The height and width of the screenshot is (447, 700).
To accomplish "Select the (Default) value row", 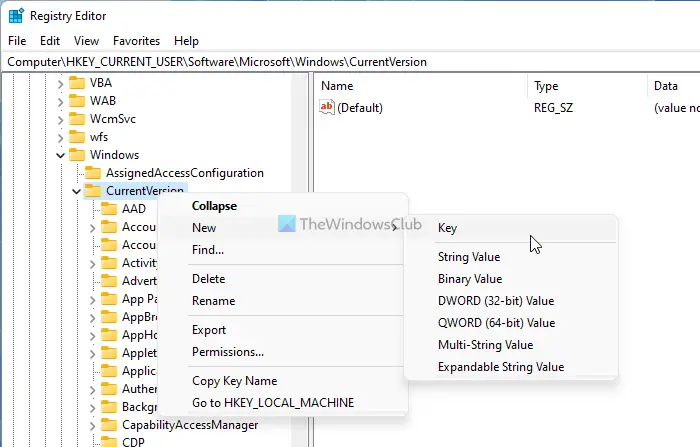I will (508, 108).
